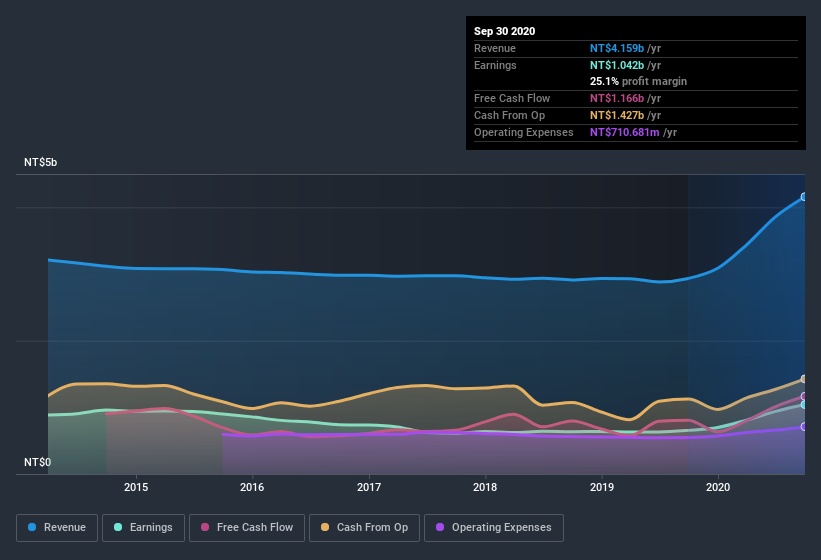Click the NT$0 y-axis label

pos(37,462)
